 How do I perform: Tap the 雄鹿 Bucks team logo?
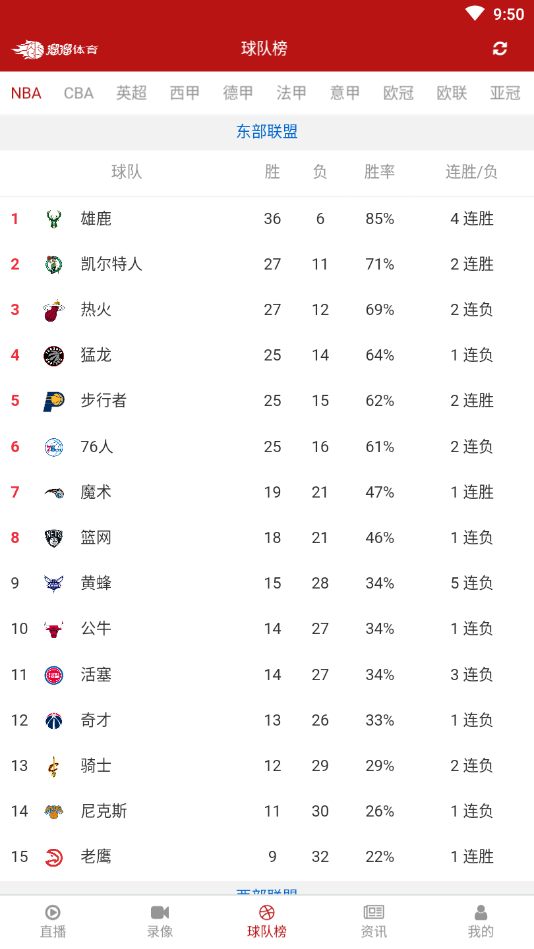coord(54,218)
